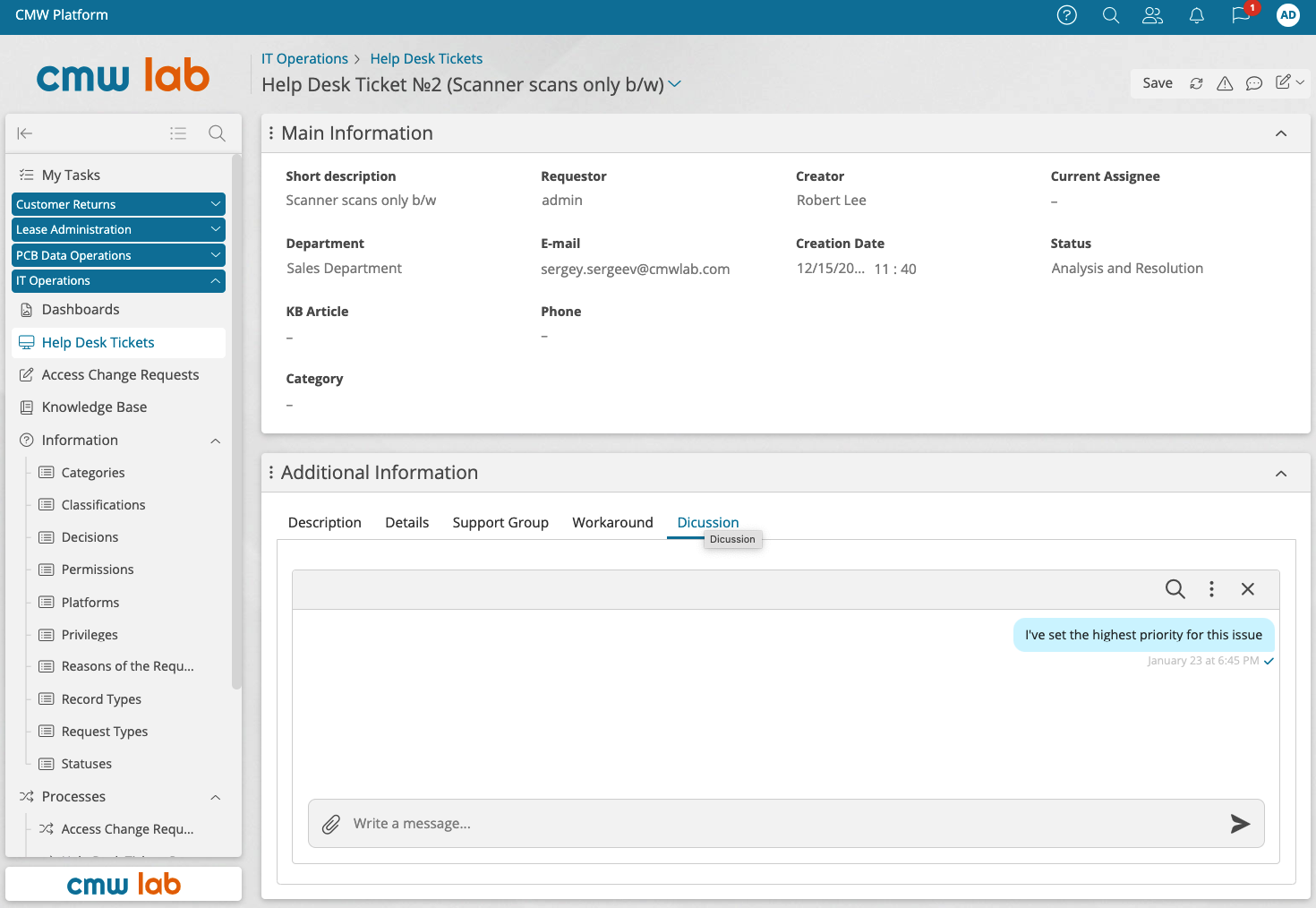Open global search in top bar
1316x908 pixels.
tap(1111, 15)
